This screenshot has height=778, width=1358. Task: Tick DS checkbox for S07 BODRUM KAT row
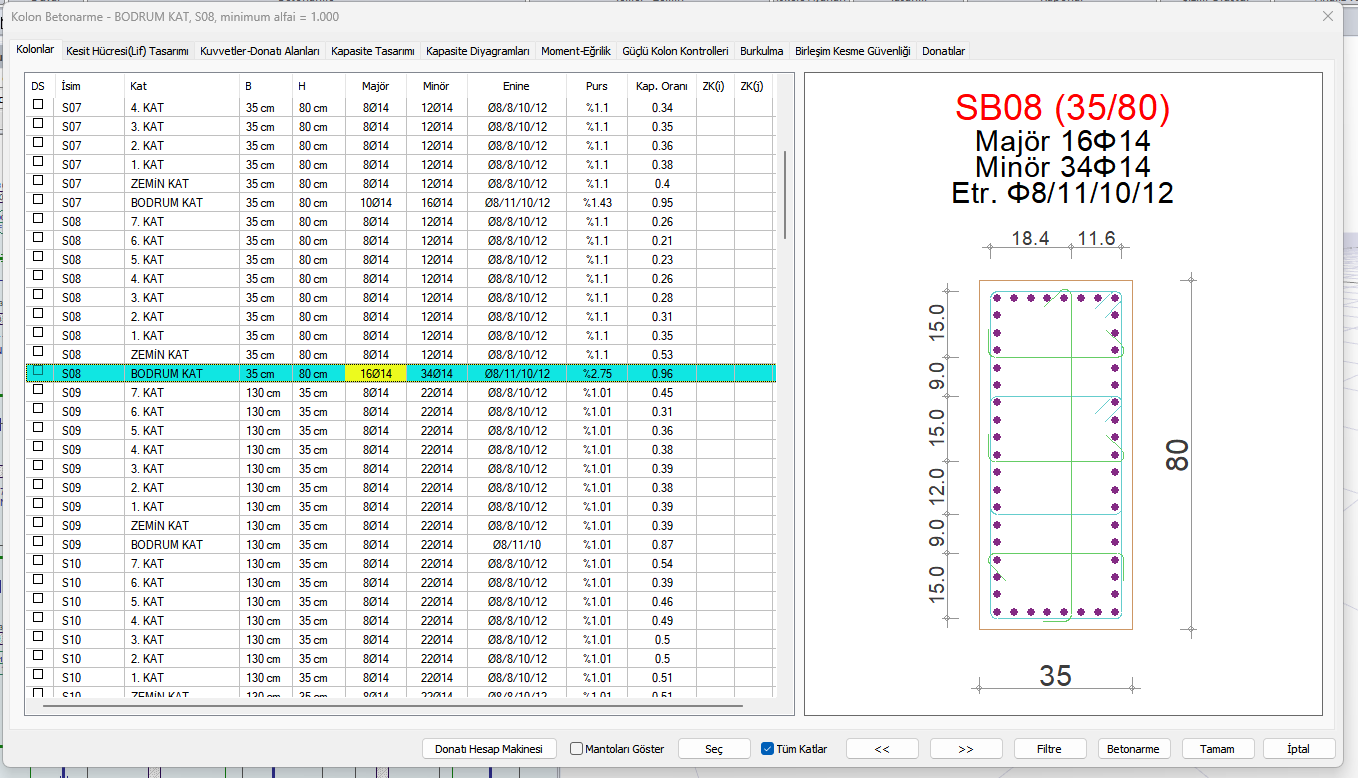click(39, 199)
